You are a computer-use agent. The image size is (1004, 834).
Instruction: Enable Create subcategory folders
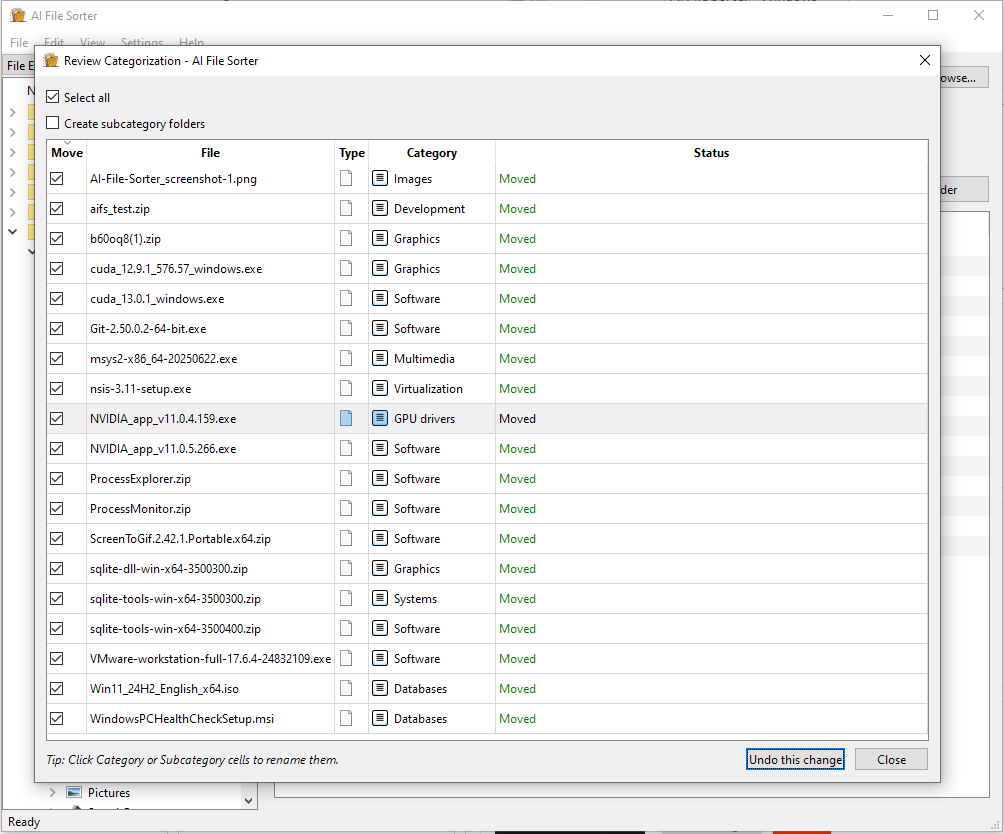pyautogui.click(x=53, y=123)
